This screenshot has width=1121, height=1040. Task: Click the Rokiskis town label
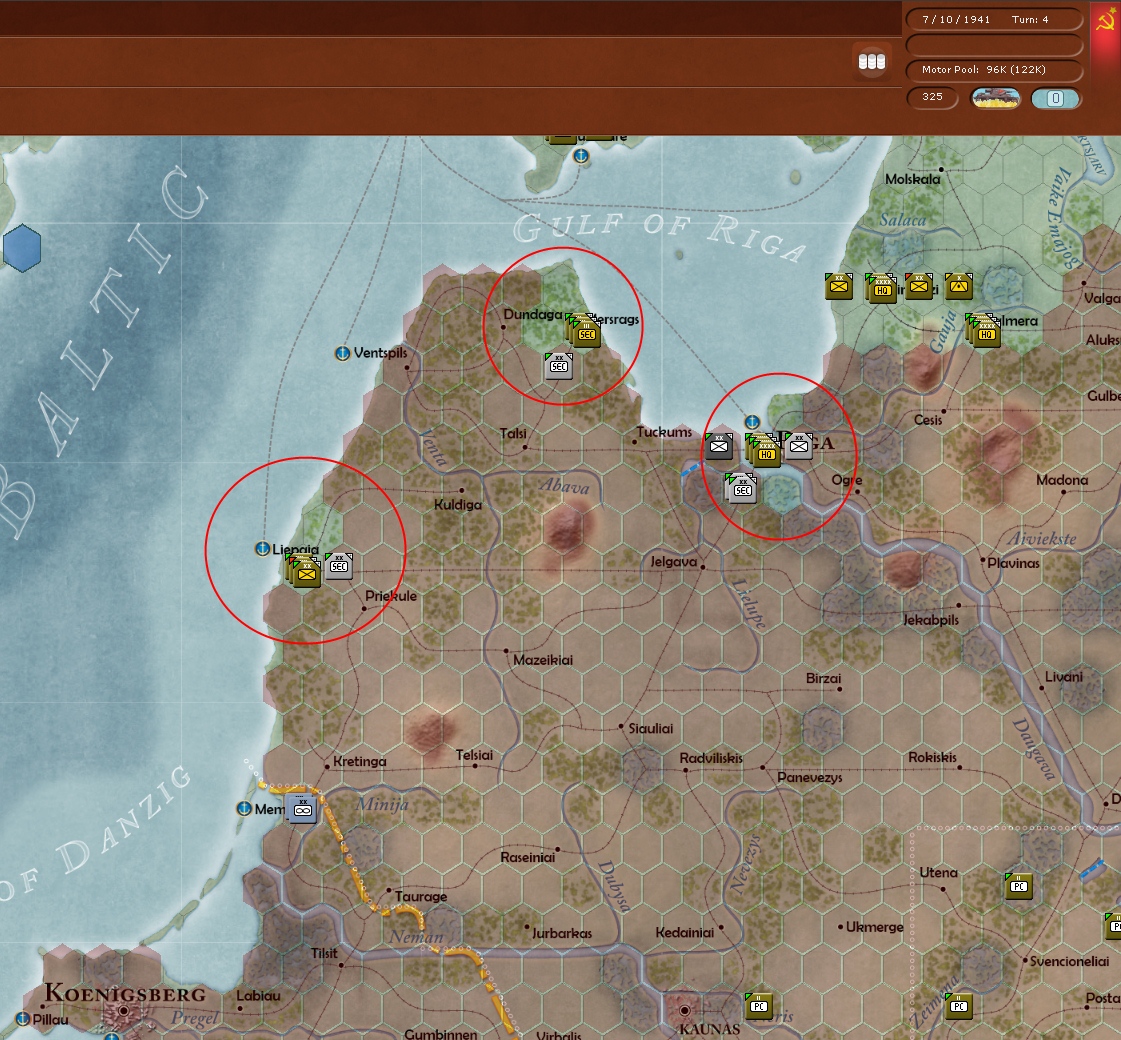(932, 758)
